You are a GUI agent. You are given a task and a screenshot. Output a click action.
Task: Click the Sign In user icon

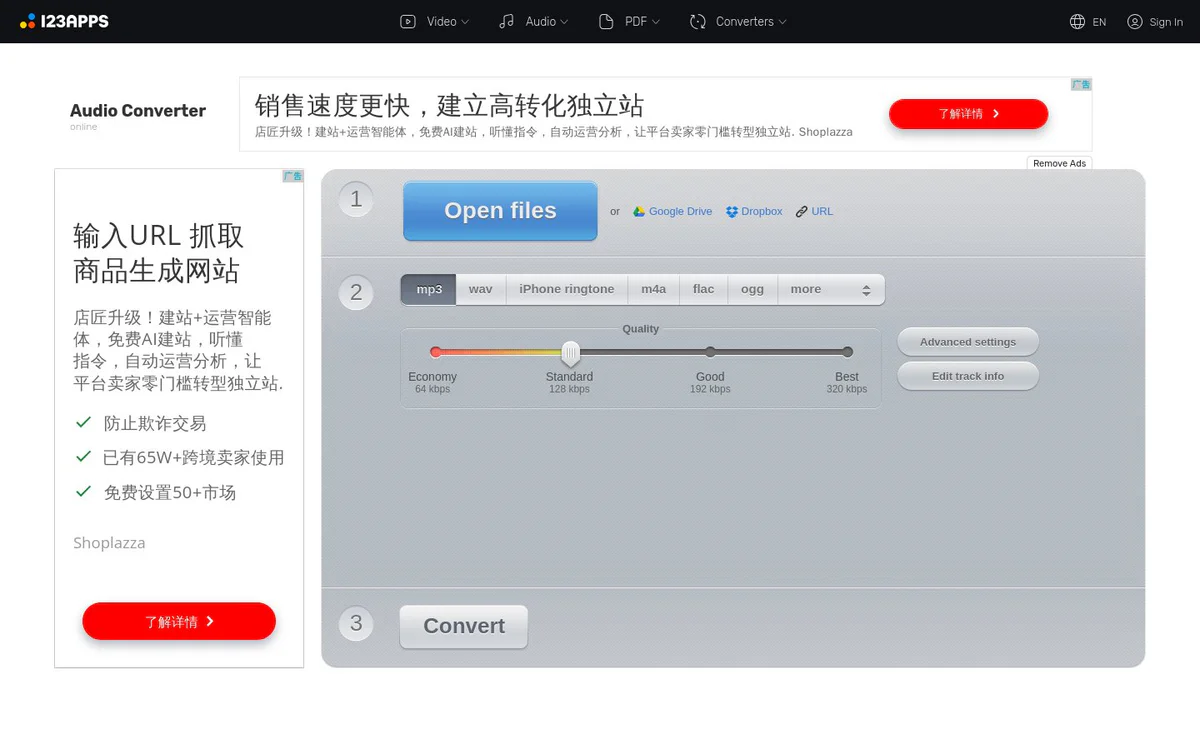pos(1135,21)
